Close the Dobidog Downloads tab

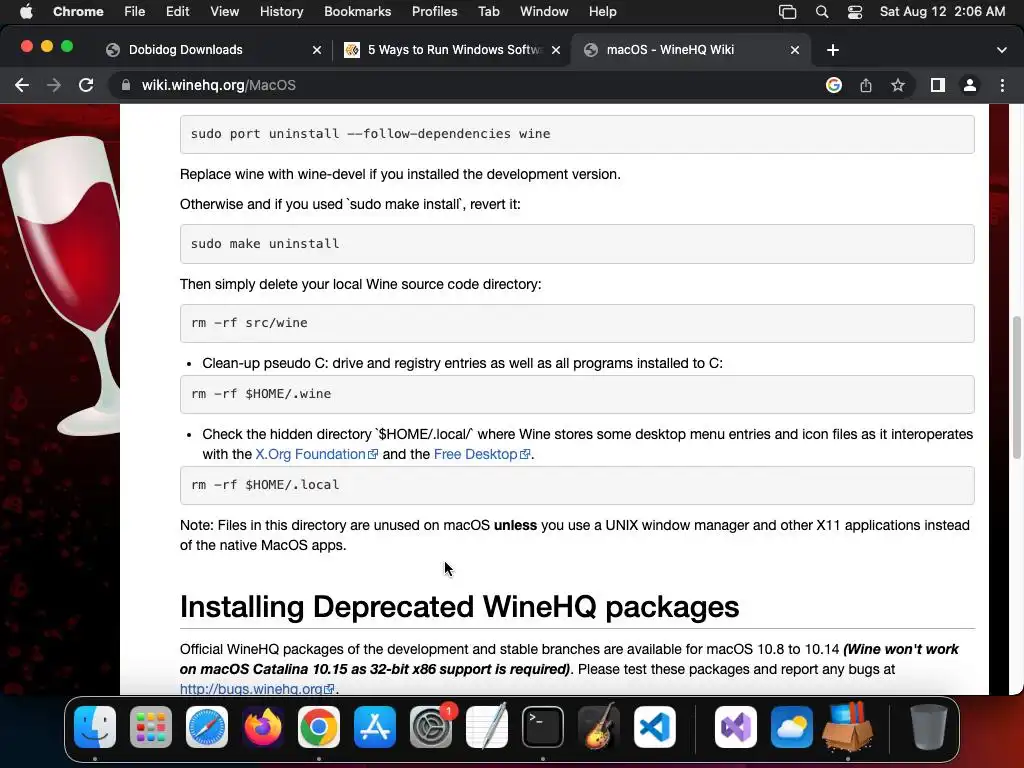(x=317, y=50)
